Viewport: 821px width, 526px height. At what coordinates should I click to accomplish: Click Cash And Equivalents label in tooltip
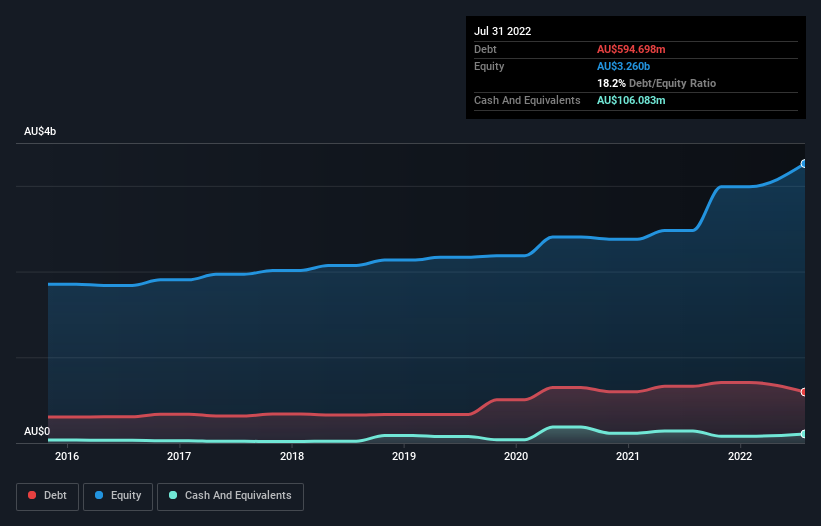(x=527, y=100)
